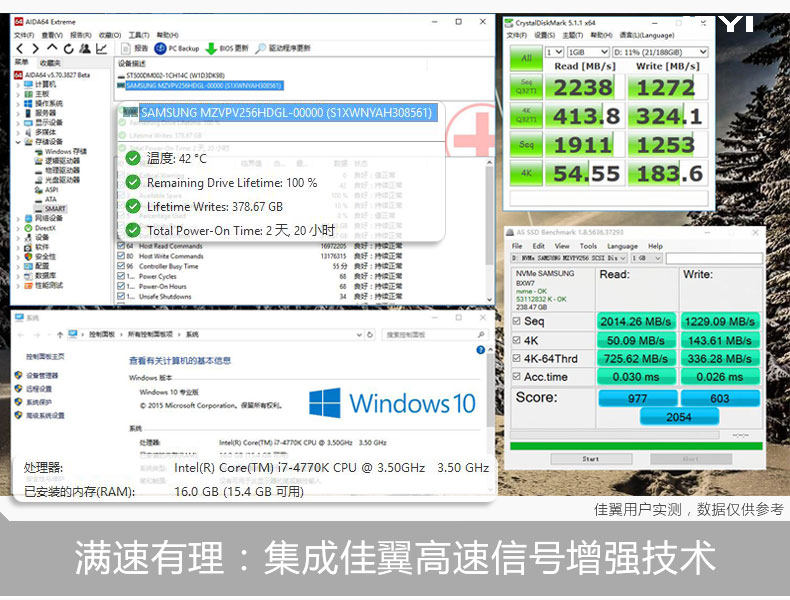The image size is (790, 600).
Task: Click the CrystalDiskMark Seq Q32T1 button
Action: click(x=526, y=86)
